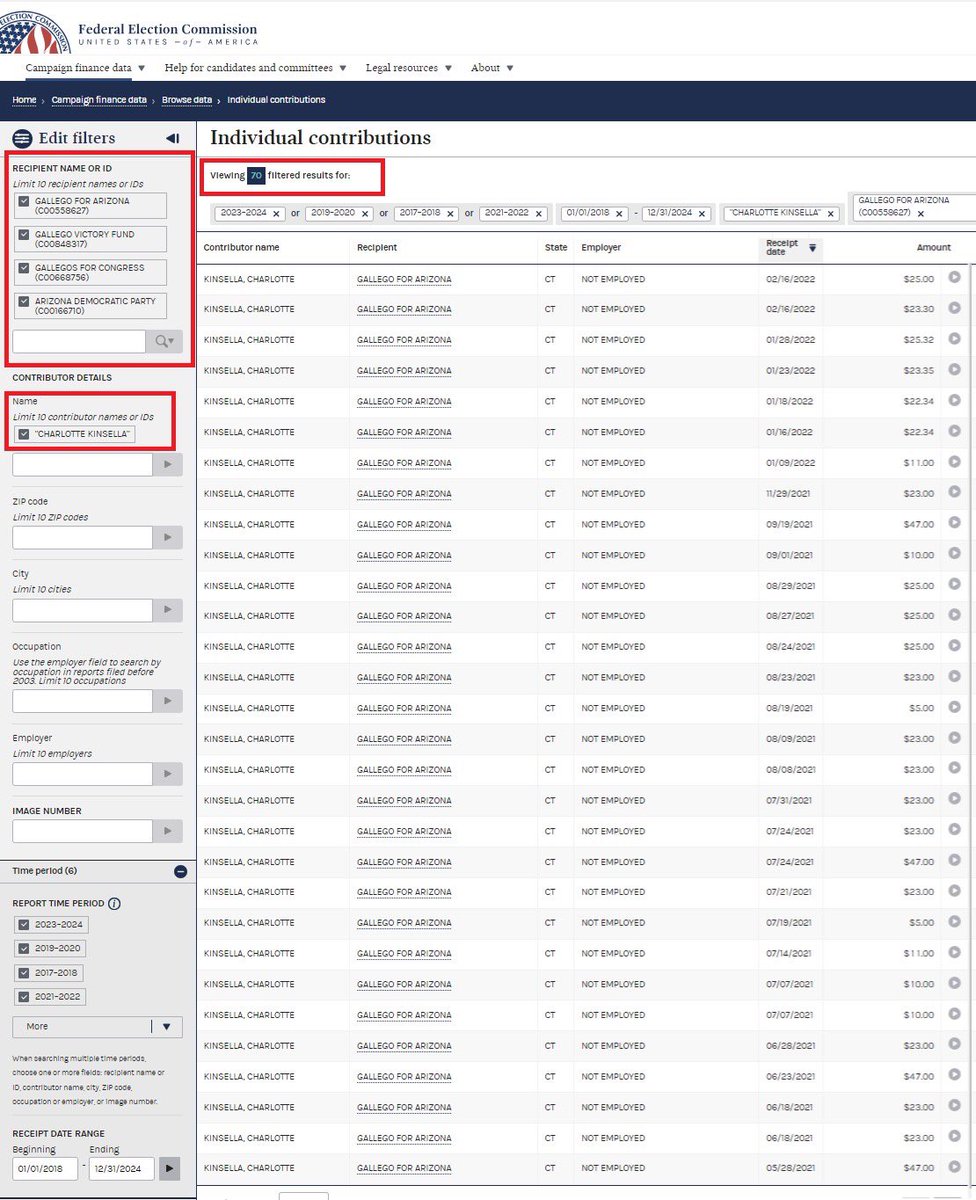Submit the Image number field arrow
Screen dimensions: 976x1200
point(167,830)
